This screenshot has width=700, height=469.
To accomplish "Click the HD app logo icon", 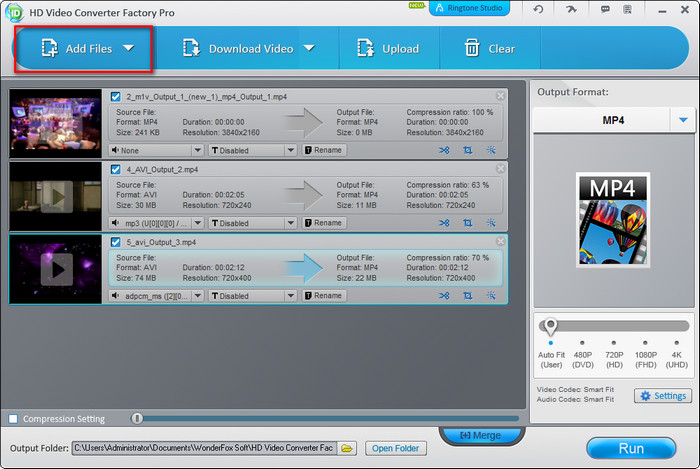I will click(14, 12).
